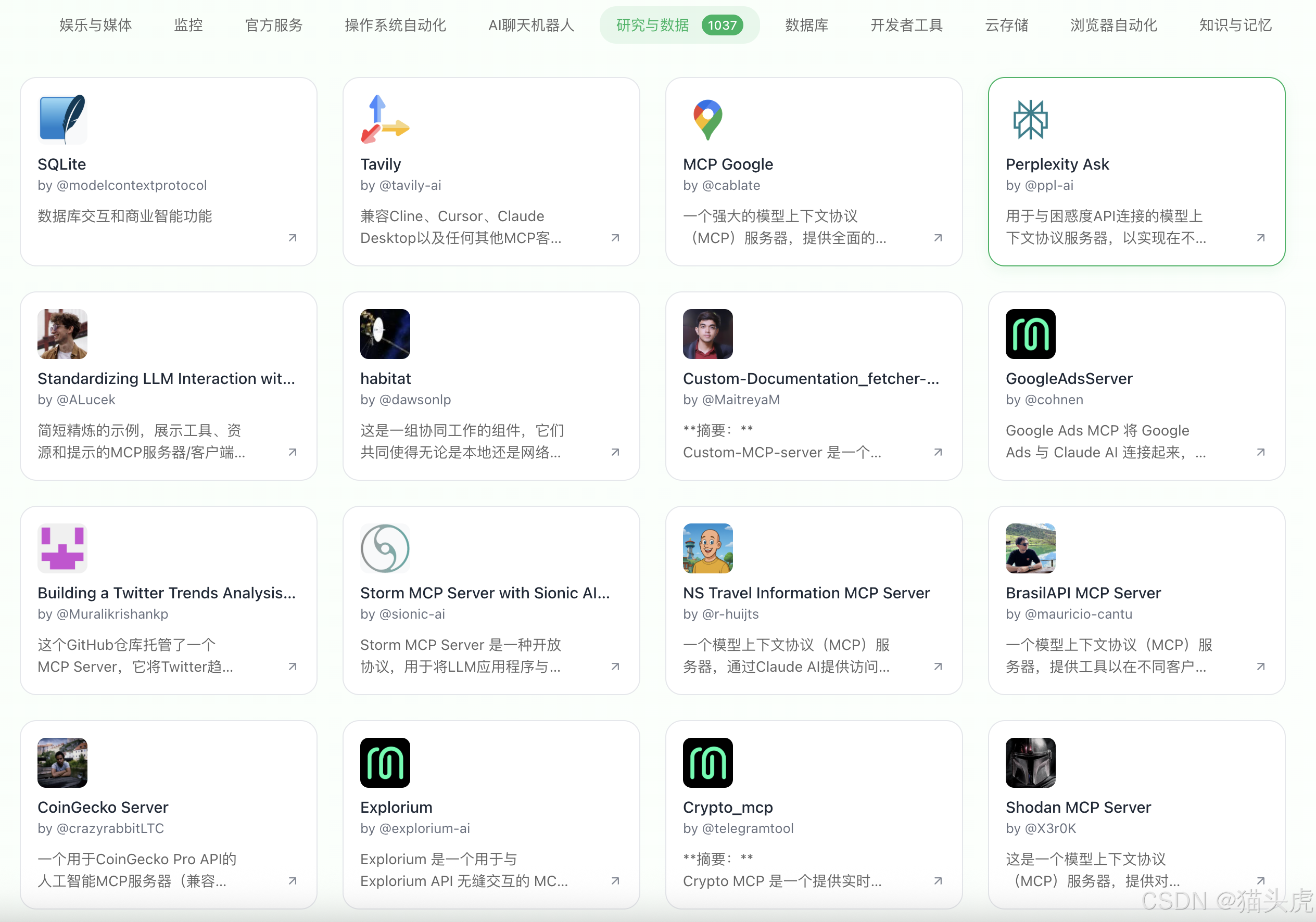
Task: Switch to the 数据库 category tab
Action: [807, 25]
